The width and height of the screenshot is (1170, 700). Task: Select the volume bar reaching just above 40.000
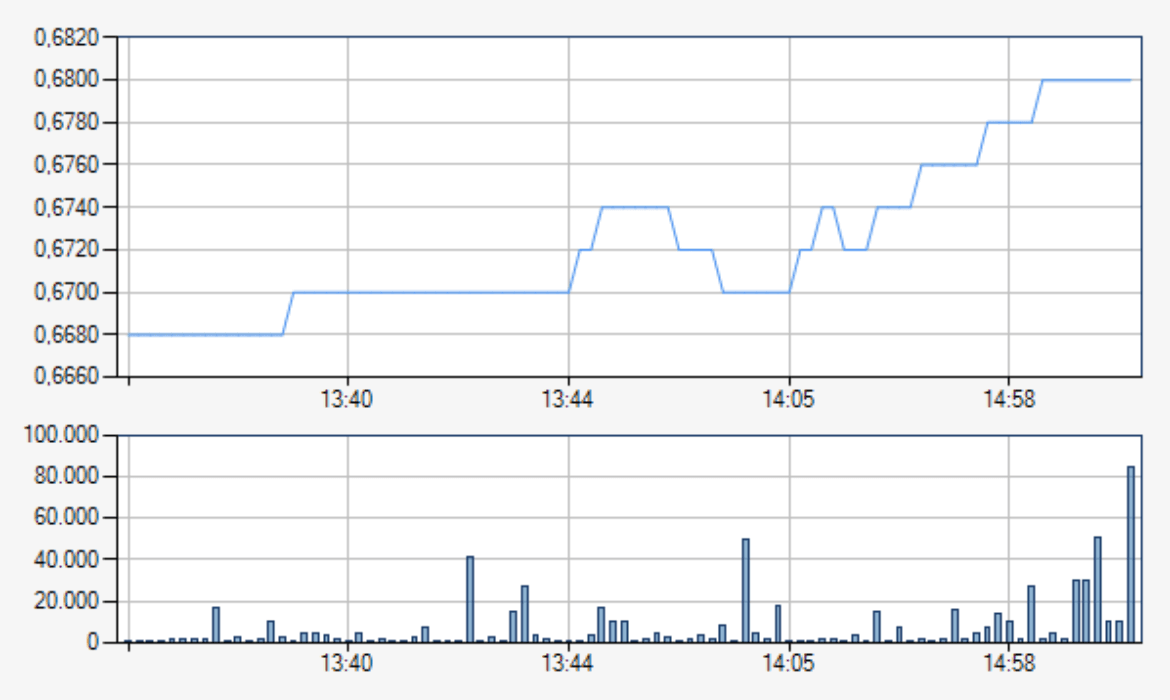pos(470,599)
